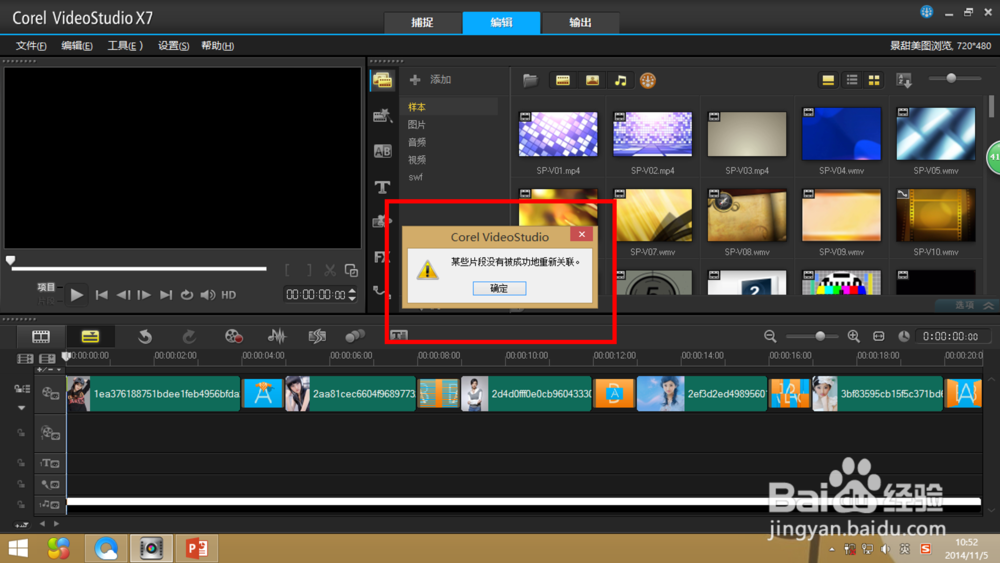Open the preview volume control
This screenshot has height=563, width=1000.
pos(208,295)
